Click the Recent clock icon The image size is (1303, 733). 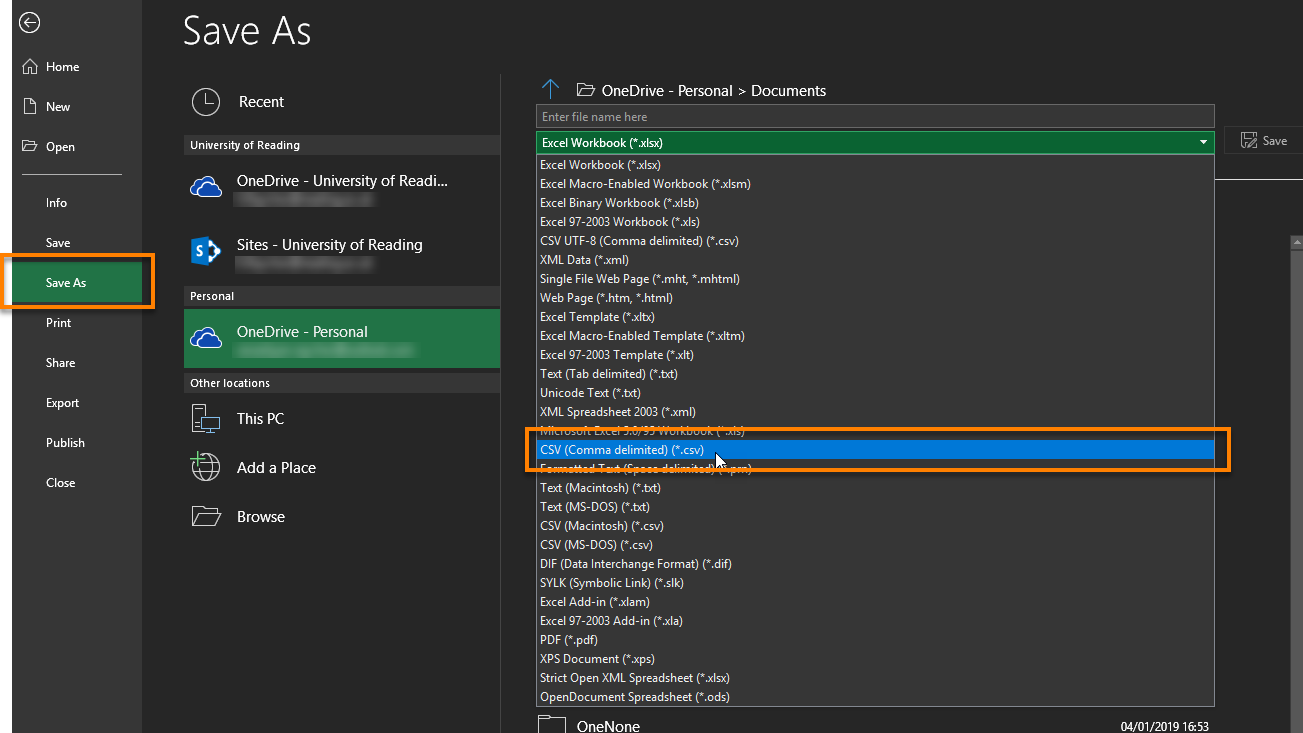[206, 102]
